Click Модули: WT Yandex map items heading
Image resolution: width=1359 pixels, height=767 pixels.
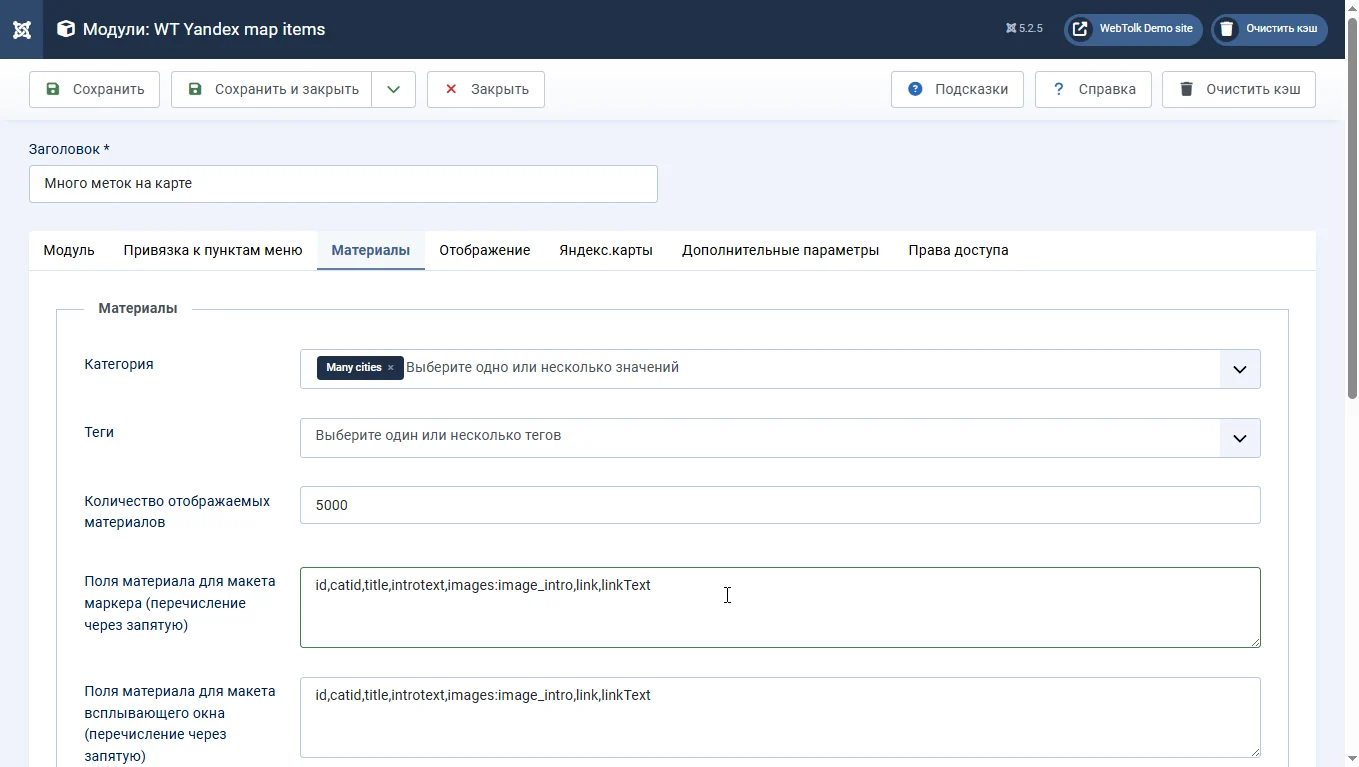204,29
